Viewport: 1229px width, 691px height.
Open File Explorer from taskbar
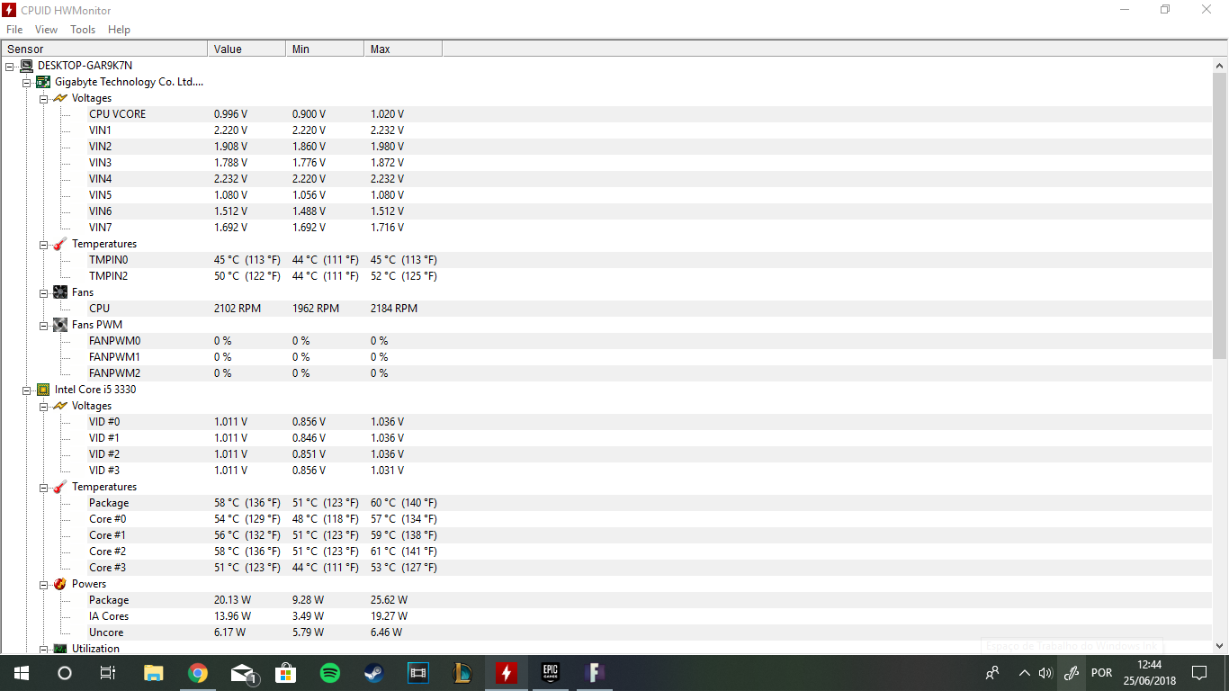click(x=154, y=673)
